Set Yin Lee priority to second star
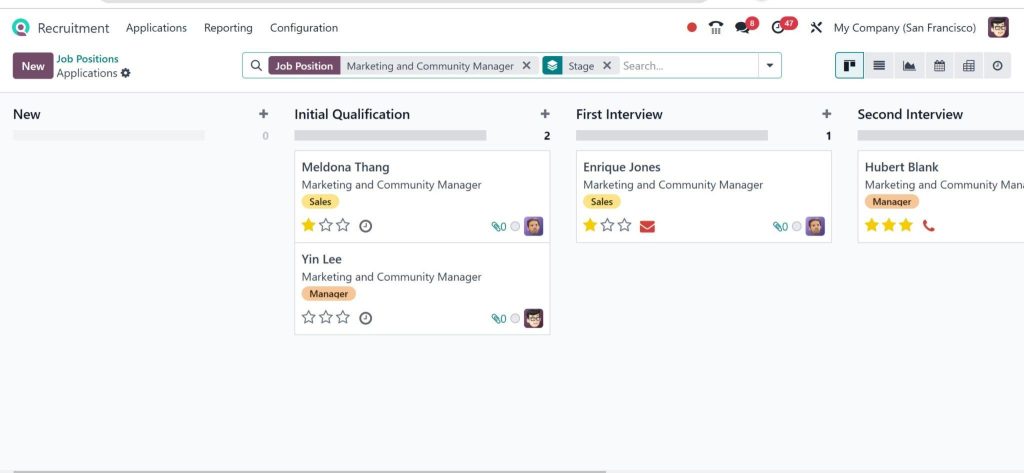 click(x=326, y=318)
